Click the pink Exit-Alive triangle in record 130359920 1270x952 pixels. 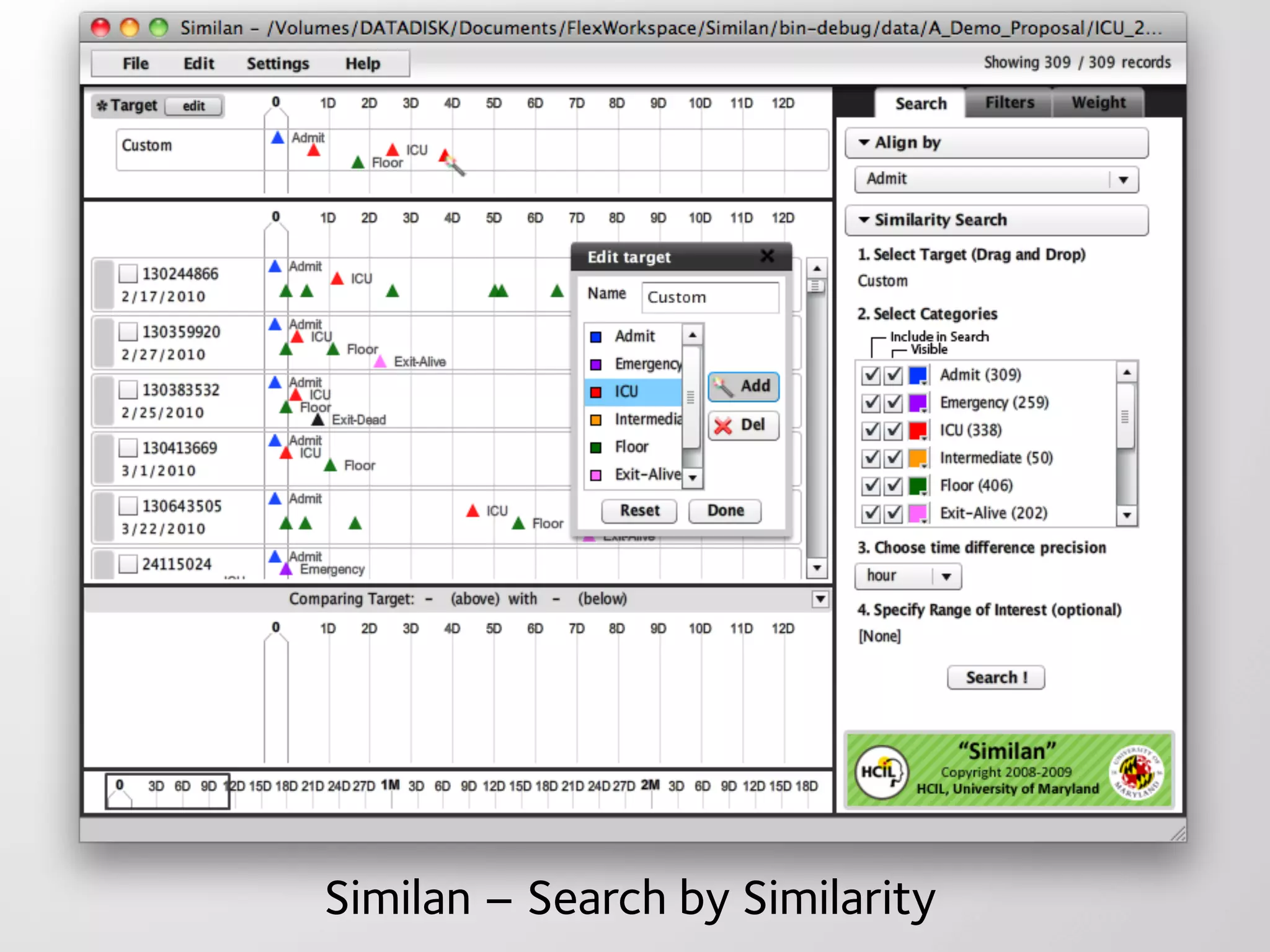coord(380,361)
